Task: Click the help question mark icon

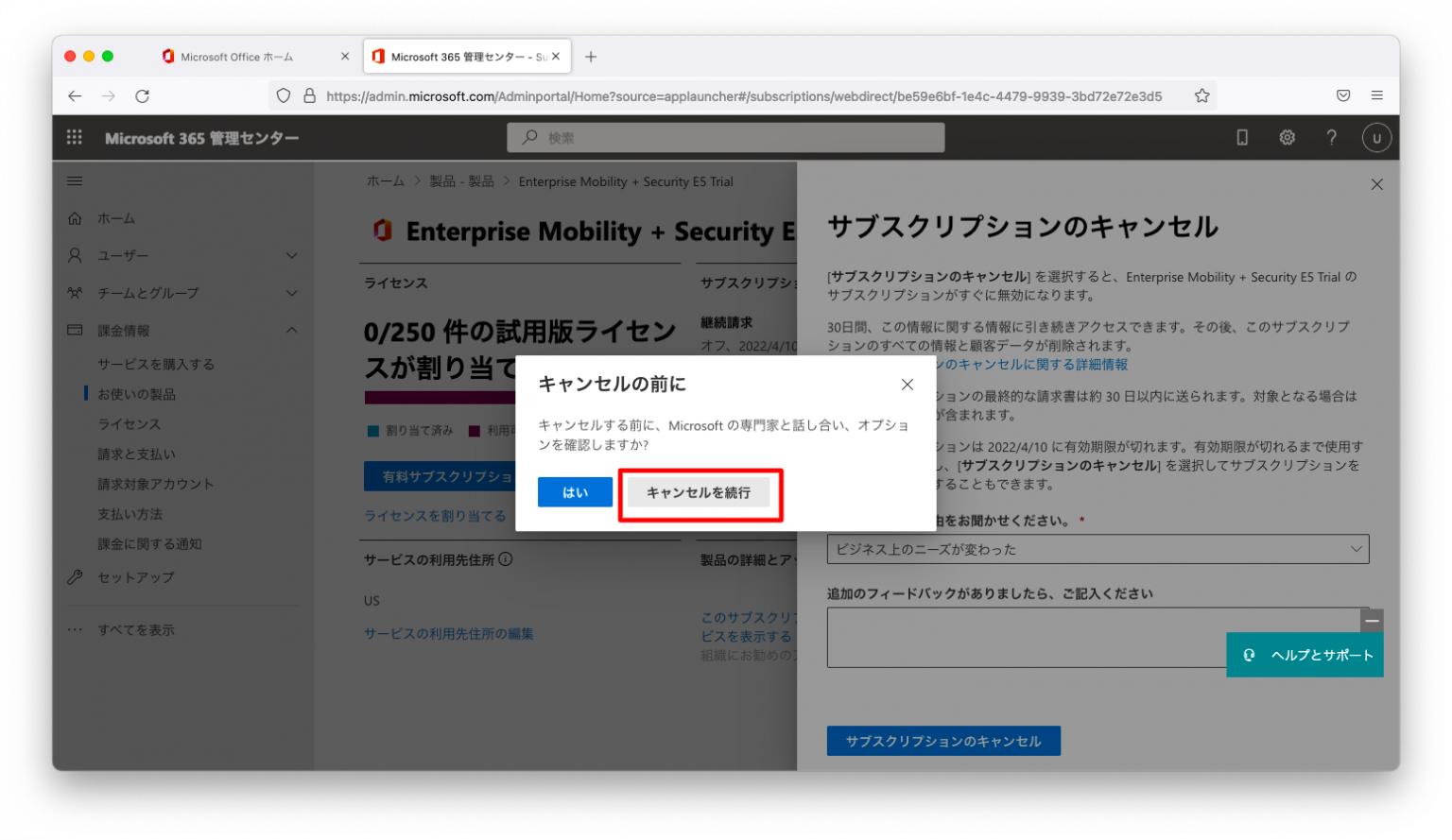Action: [1331, 137]
